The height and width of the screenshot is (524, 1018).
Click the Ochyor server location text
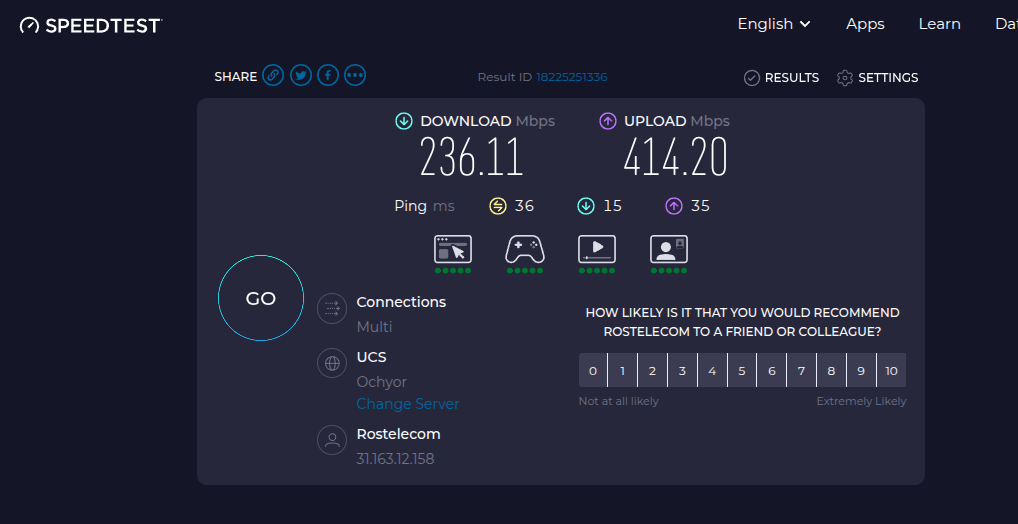click(382, 382)
